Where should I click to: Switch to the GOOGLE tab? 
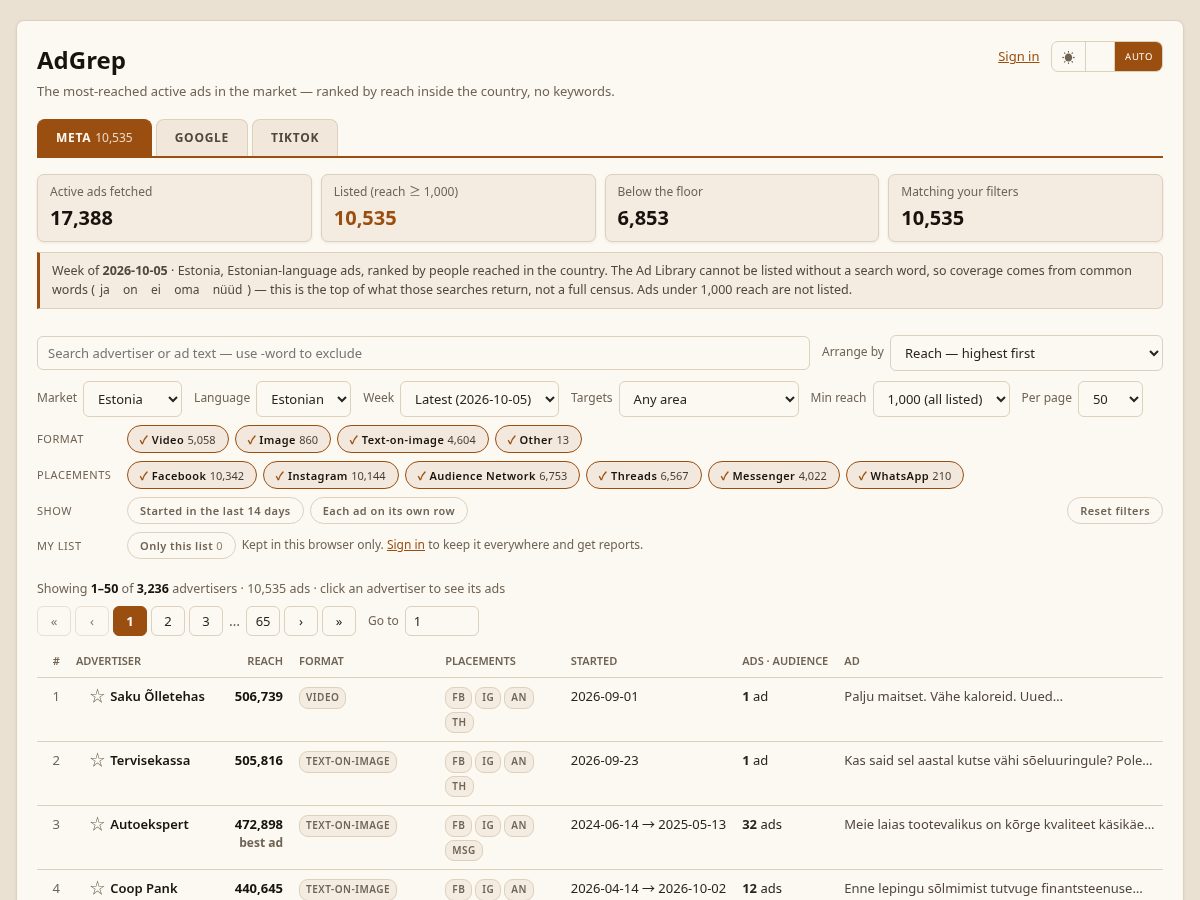click(x=202, y=138)
